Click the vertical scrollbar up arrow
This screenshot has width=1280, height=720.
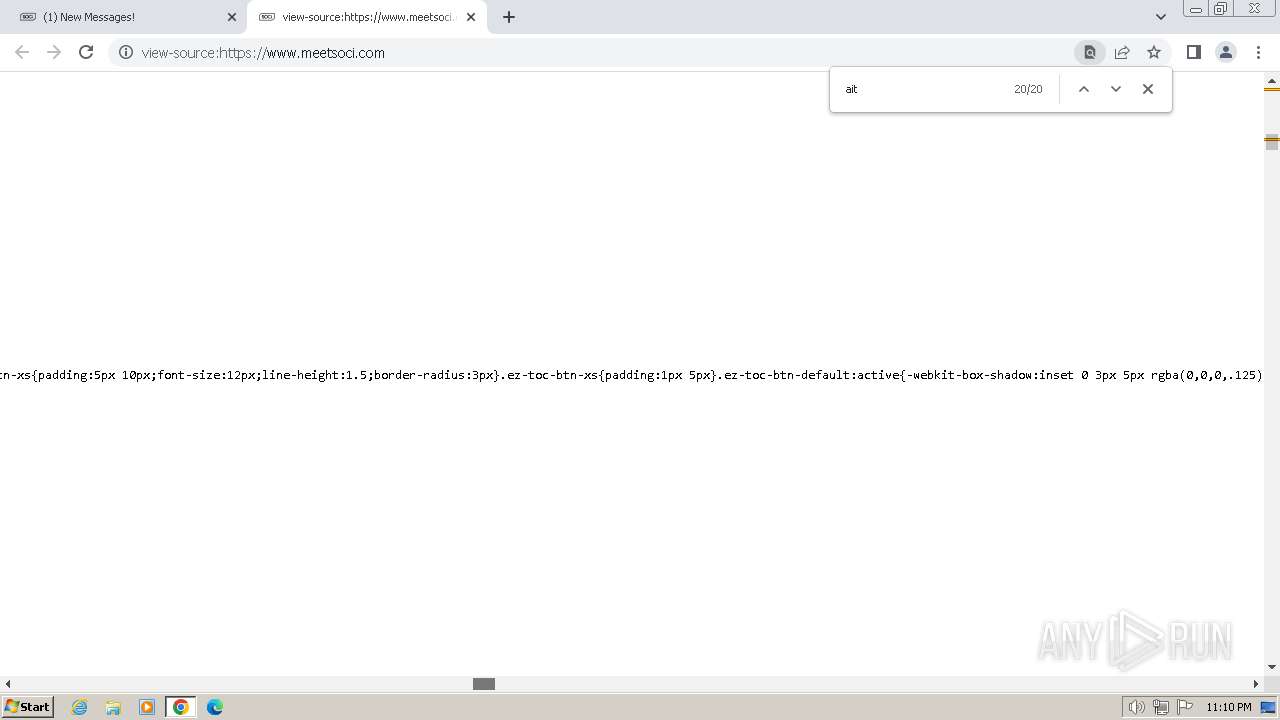[x=1272, y=80]
